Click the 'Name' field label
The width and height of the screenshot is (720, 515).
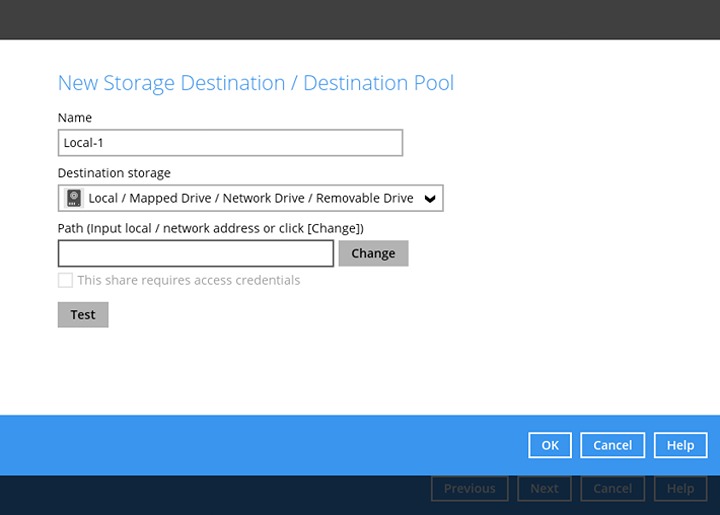point(75,118)
